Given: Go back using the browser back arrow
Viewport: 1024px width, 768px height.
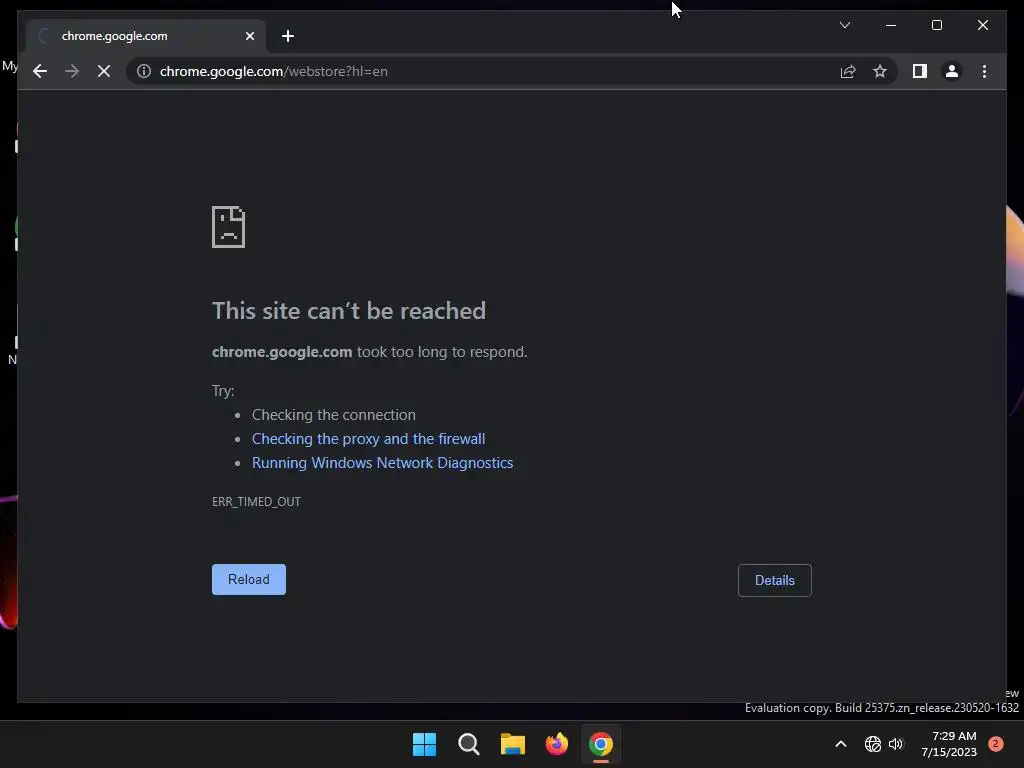Looking at the screenshot, I should click(x=40, y=71).
